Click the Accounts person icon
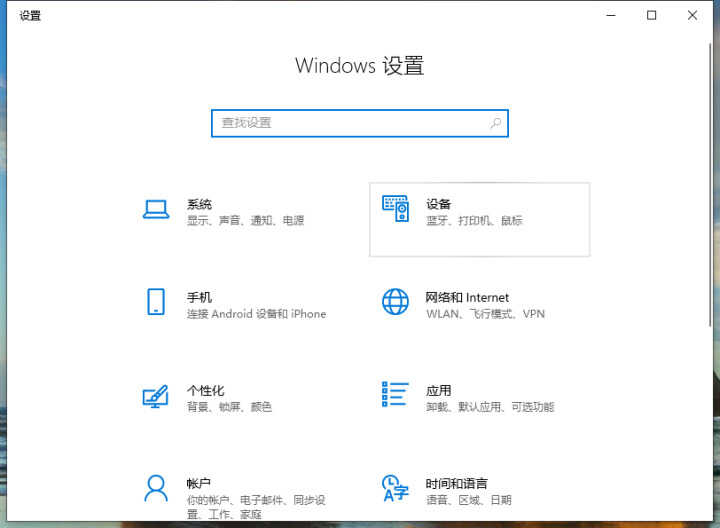The width and height of the screenshot is (720, 528). tap(155, 489)
